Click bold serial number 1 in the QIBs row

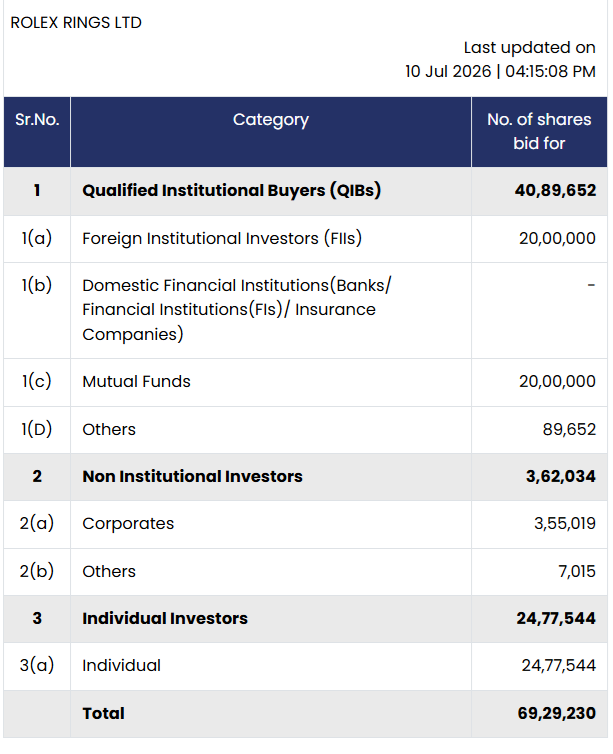(x=37, y=190)
